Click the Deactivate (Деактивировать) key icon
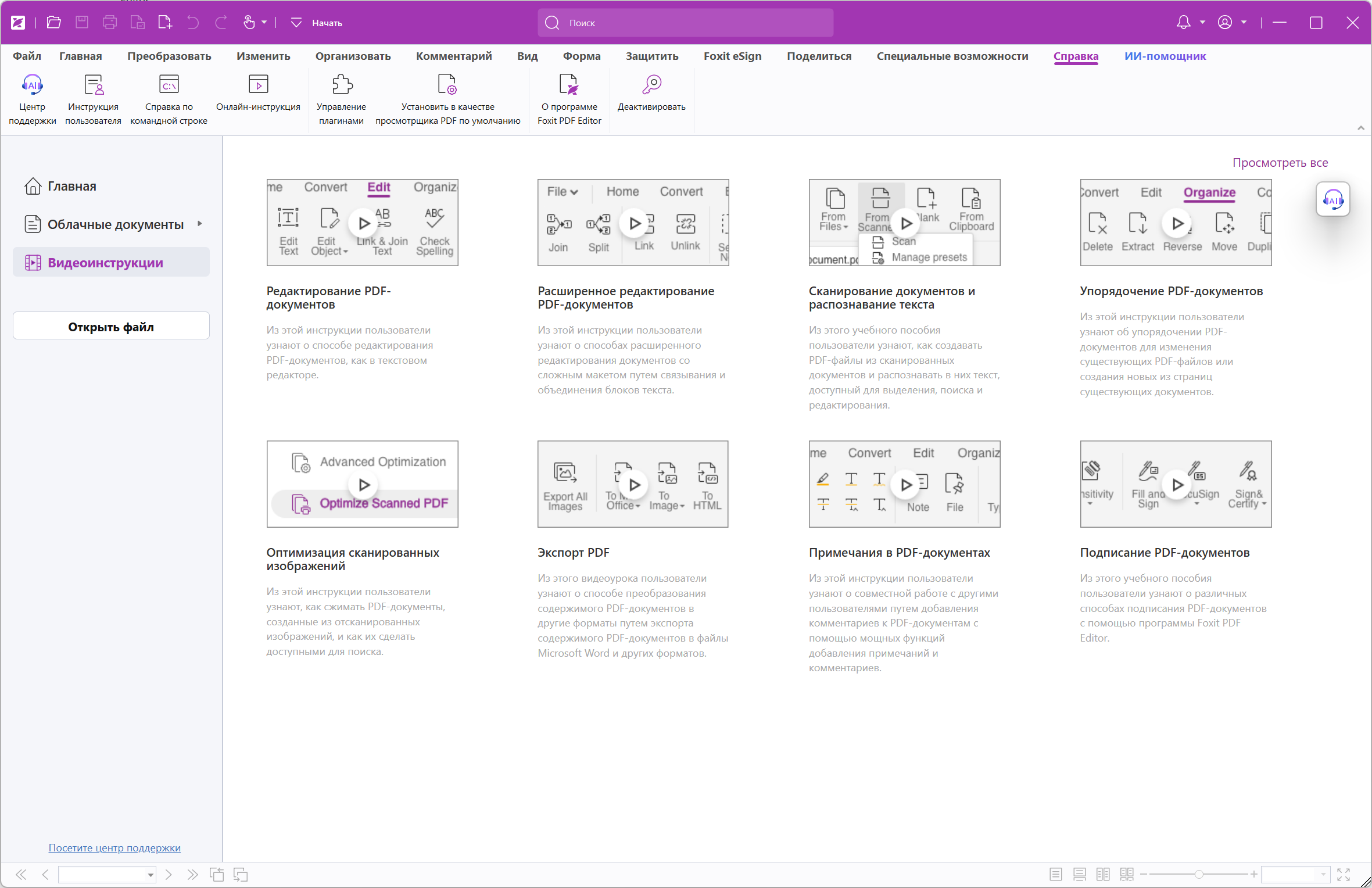 pos(651,85)
